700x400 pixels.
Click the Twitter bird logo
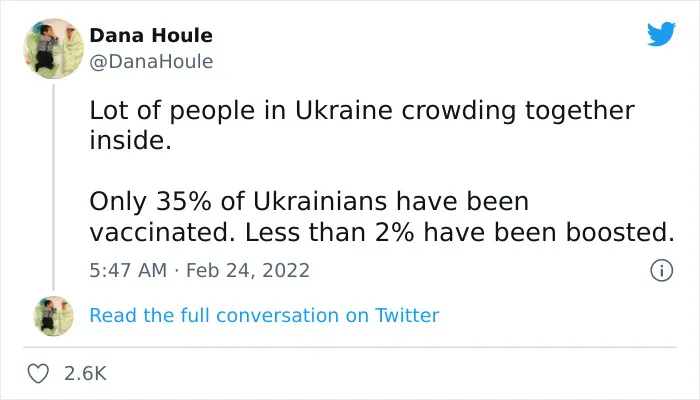click(x=661, y=33)
